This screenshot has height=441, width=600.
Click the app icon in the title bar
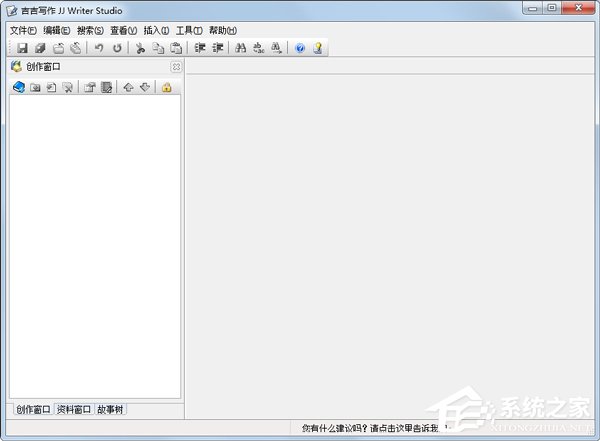coord(11,11)
